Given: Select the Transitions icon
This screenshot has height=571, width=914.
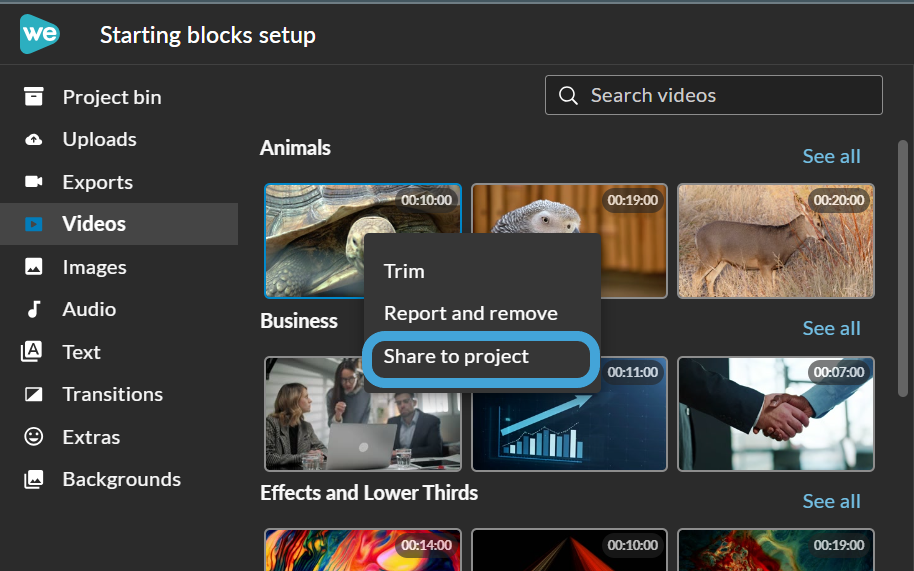Looking at the screenshot, I should (x=34, y=394).
